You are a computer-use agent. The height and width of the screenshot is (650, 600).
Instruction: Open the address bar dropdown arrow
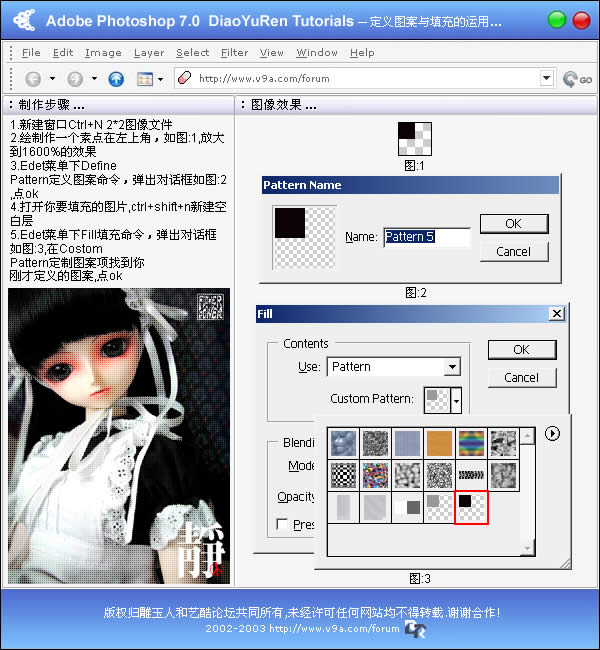coord(547,78)
